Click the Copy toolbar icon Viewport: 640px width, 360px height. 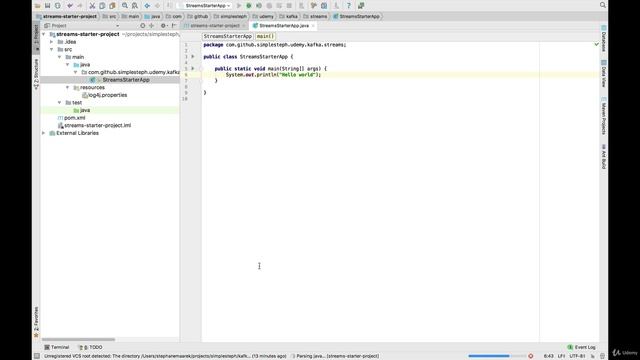pyautogui.click(x=102, y=6)
